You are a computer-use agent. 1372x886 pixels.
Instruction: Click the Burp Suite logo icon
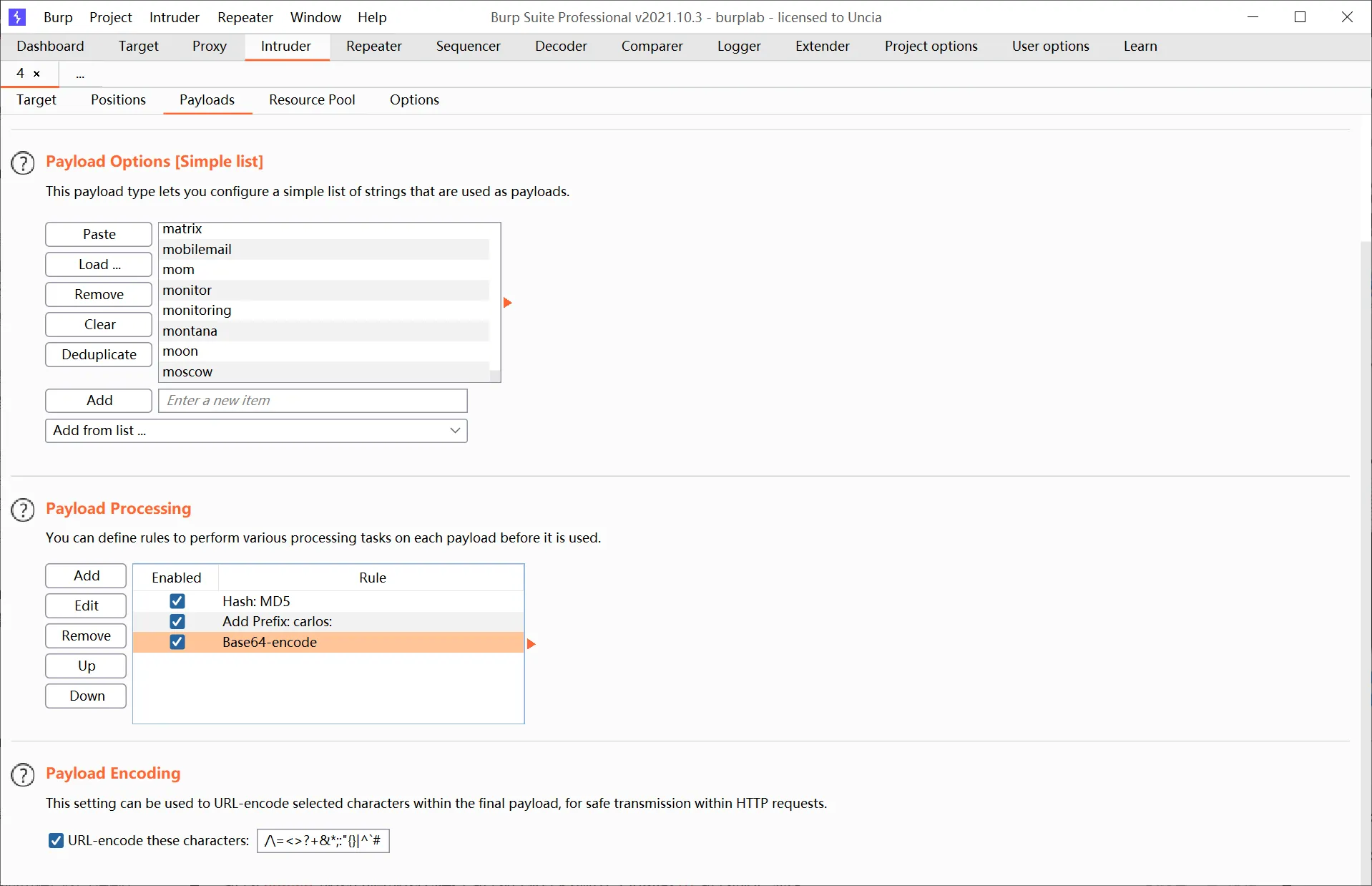(x=17, y=16)
